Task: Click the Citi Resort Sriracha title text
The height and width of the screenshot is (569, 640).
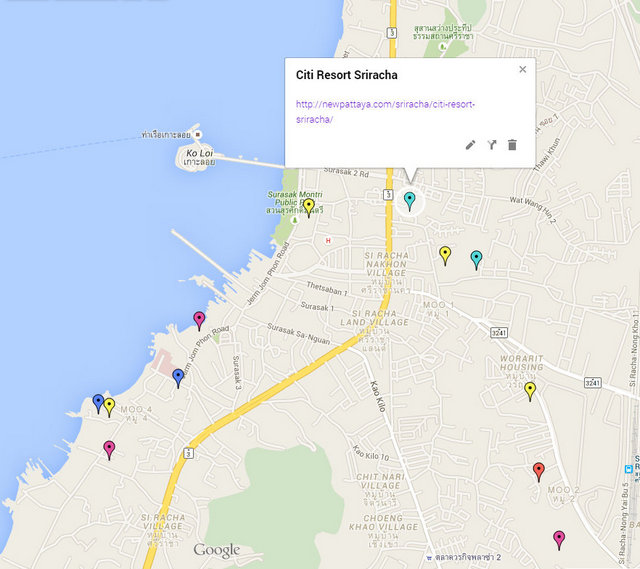Action: (x=347, y=75)
